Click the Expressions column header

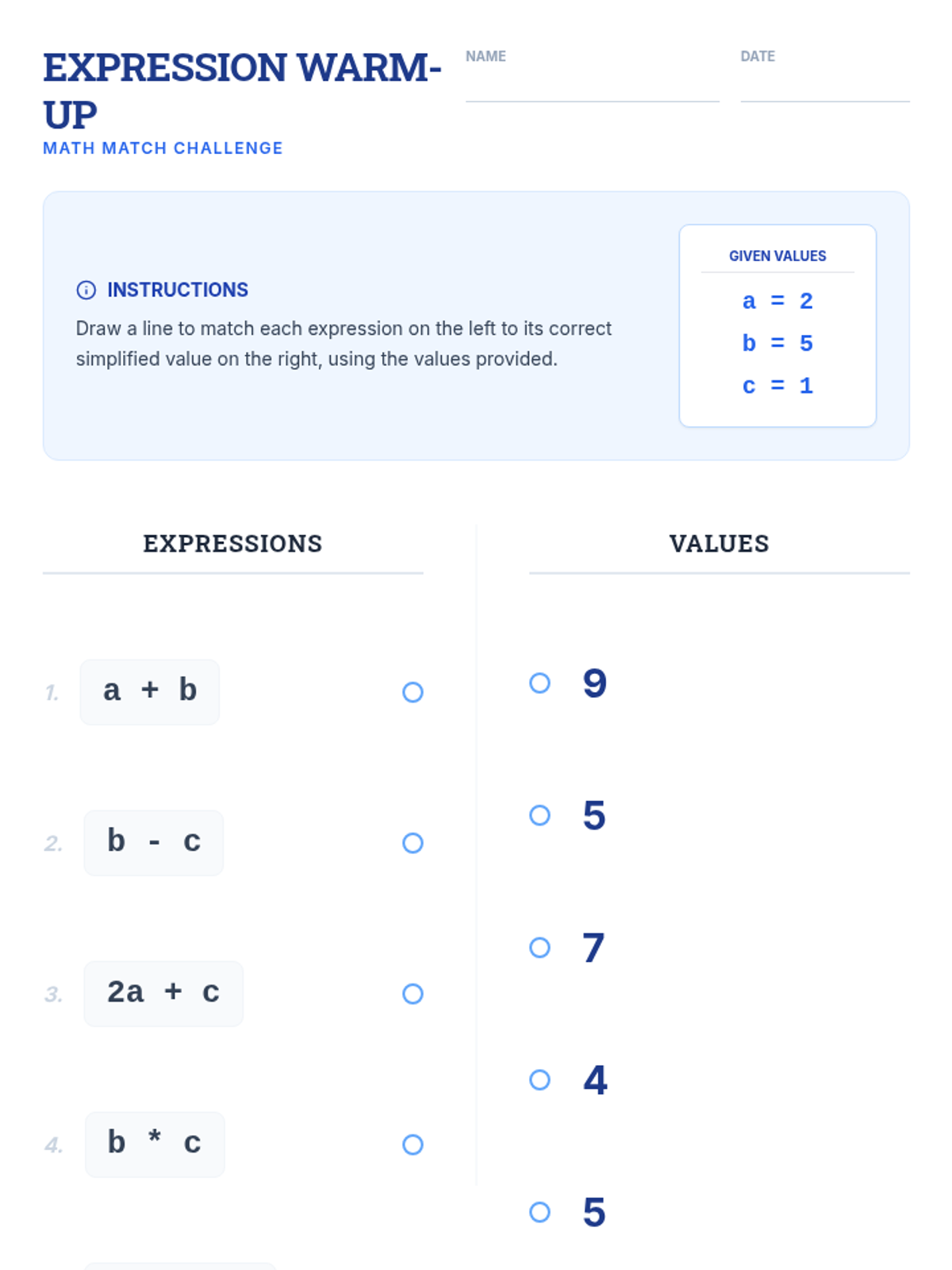click(x=232, y=544)
